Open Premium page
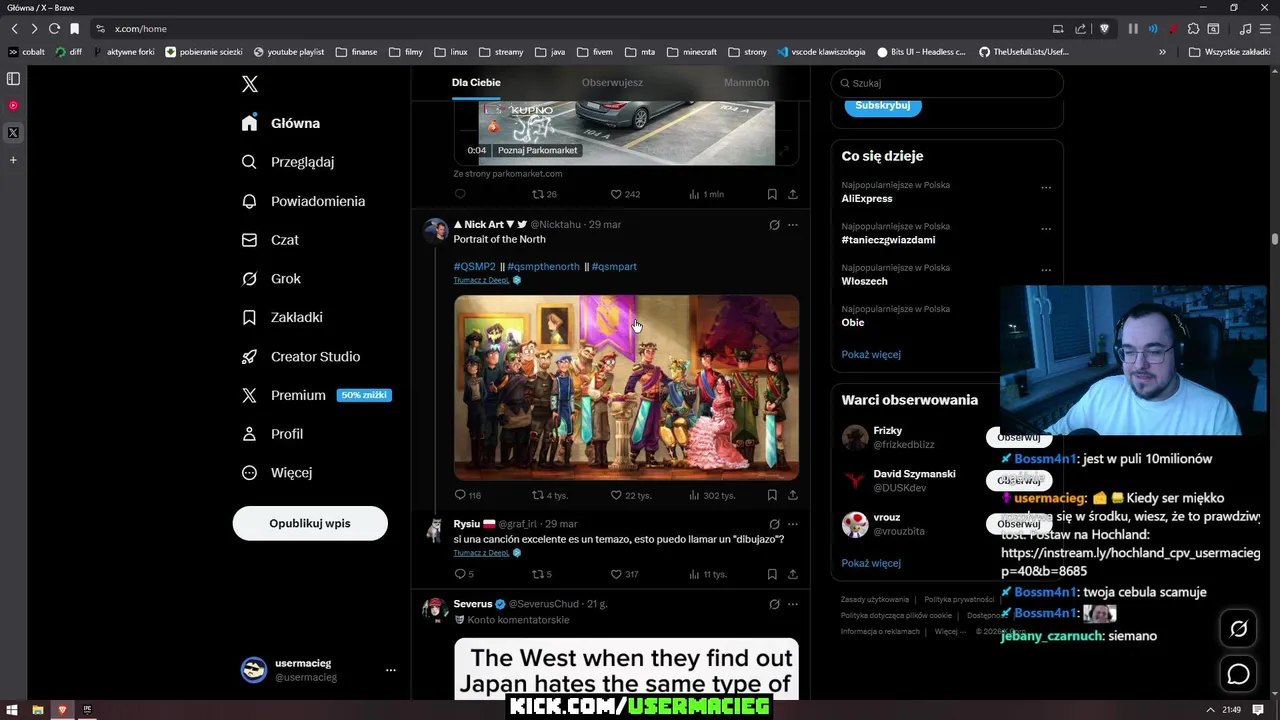This screenshot has height=720, width=1280. (316, 395)
